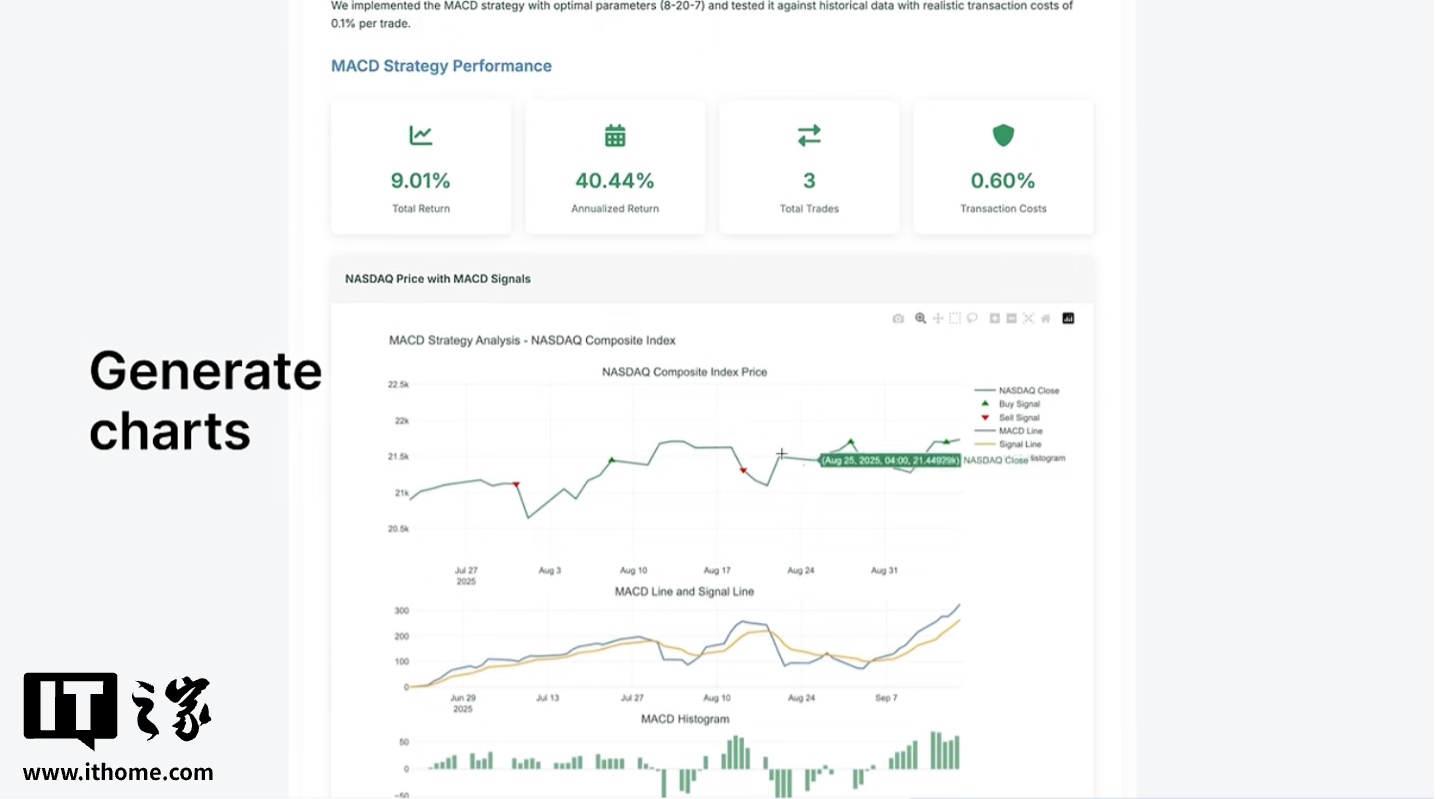Activate the Lasso Select tool
This screenshot has width=1440, height=799.
(x=972, y=319)
